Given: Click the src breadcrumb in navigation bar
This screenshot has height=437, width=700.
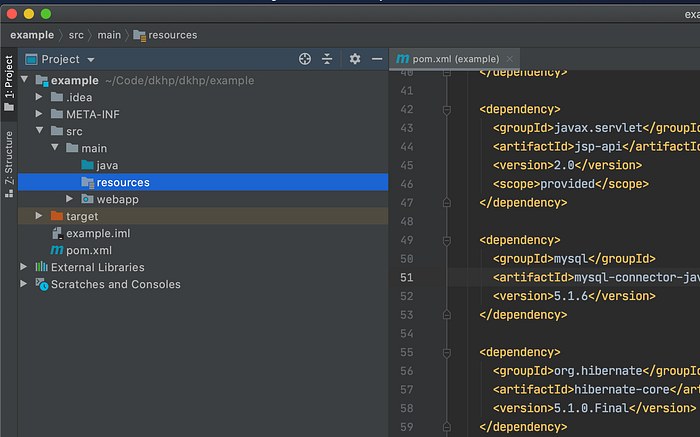Looking at the screenshot, I should coord(76,35).
